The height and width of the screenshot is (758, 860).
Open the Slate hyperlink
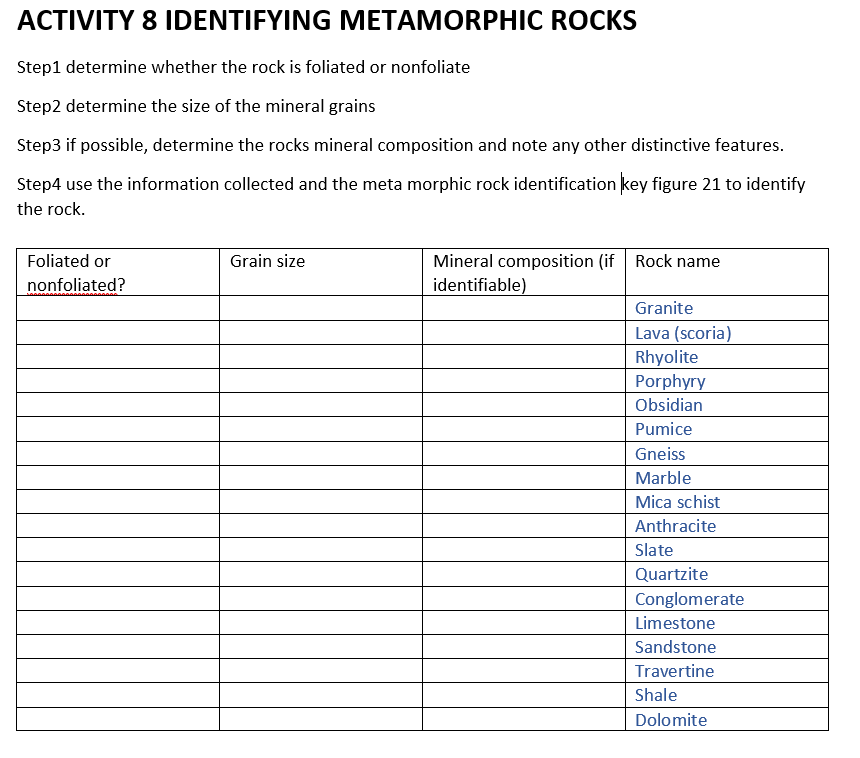(x=653, y=550)
